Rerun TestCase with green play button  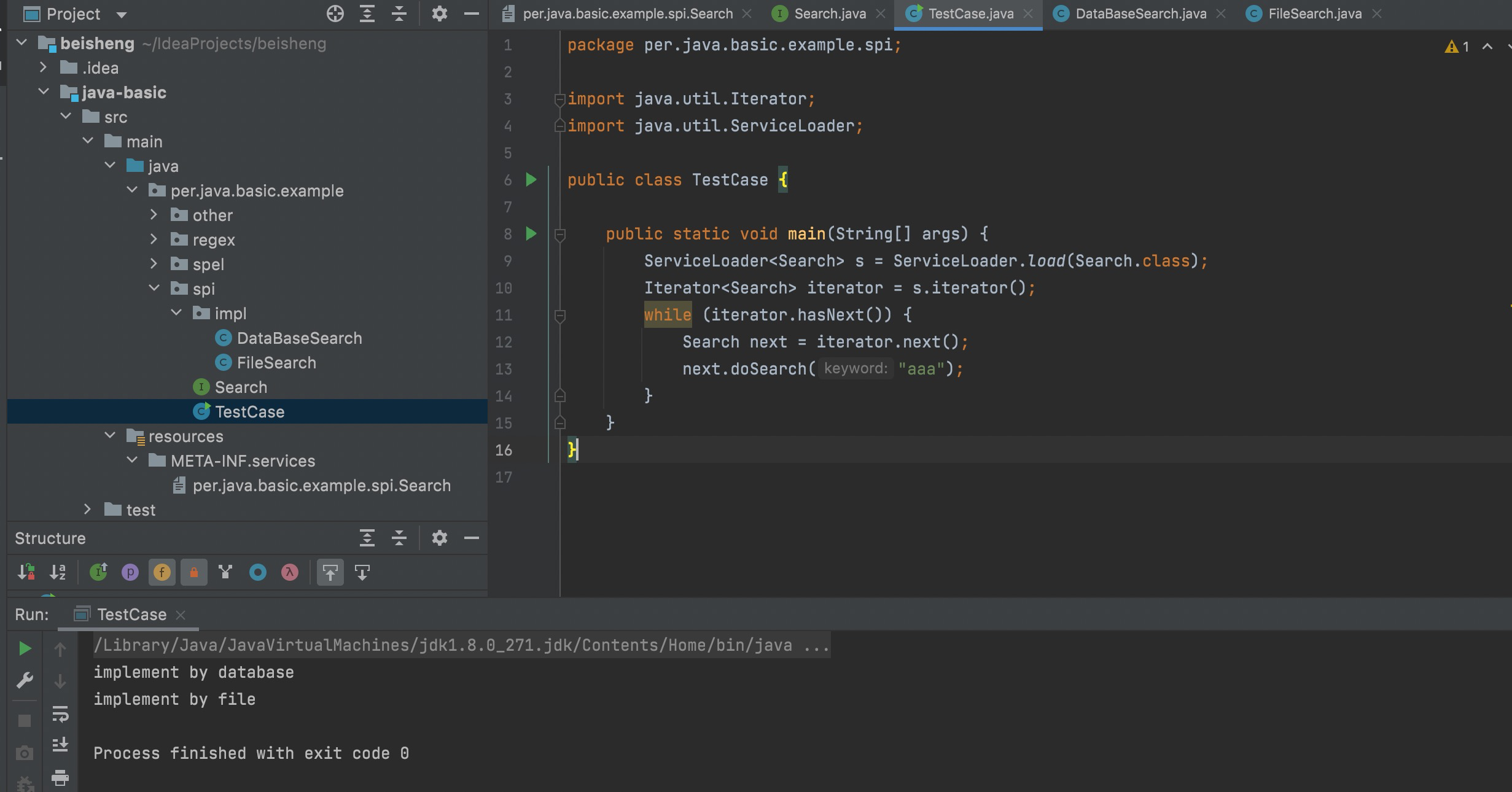[x=25, y=648]
